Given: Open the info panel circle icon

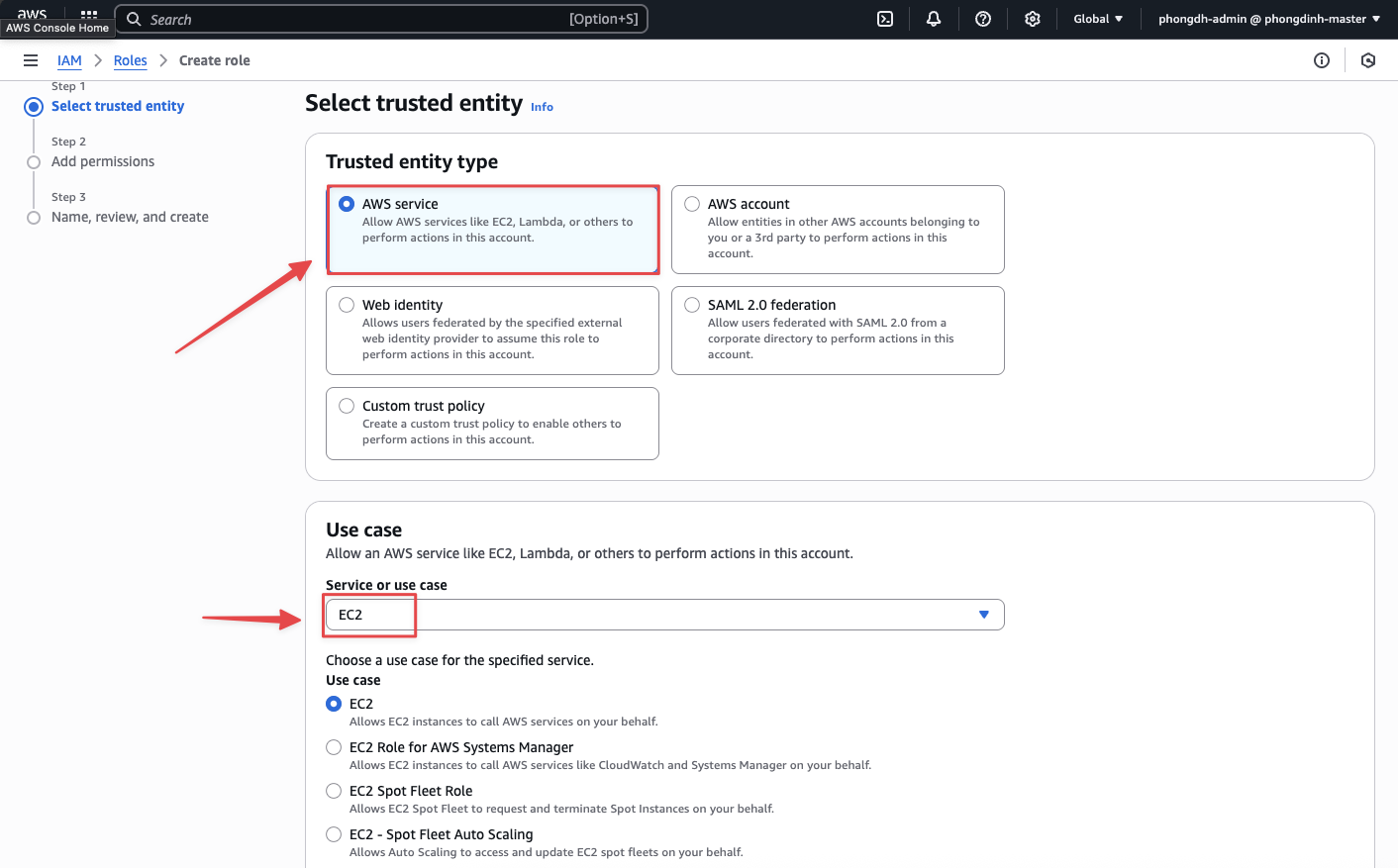Looking at the screenshot, I should 1322,60.
